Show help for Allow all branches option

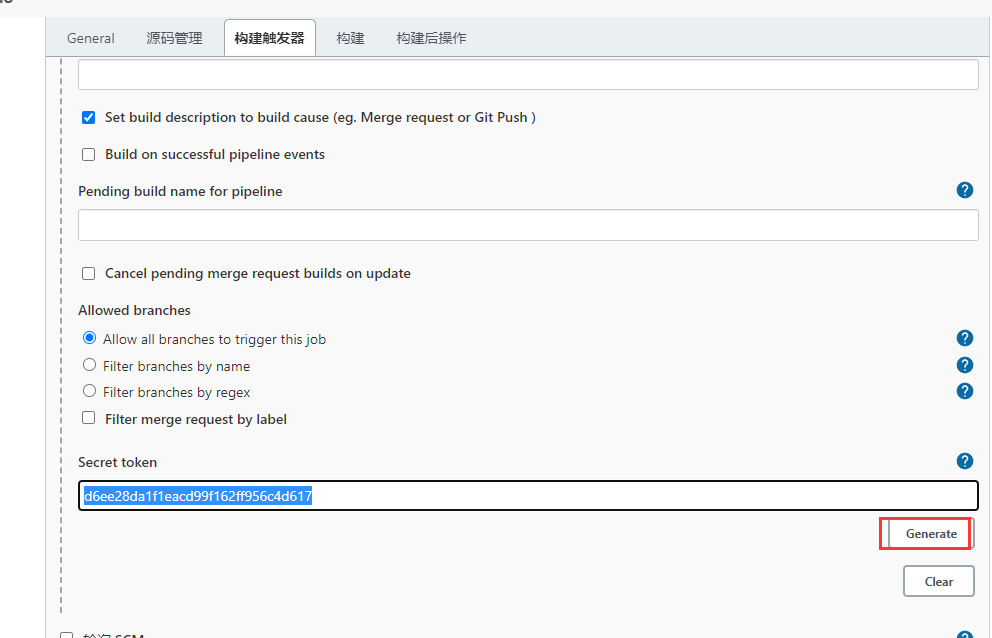point(964,338)
